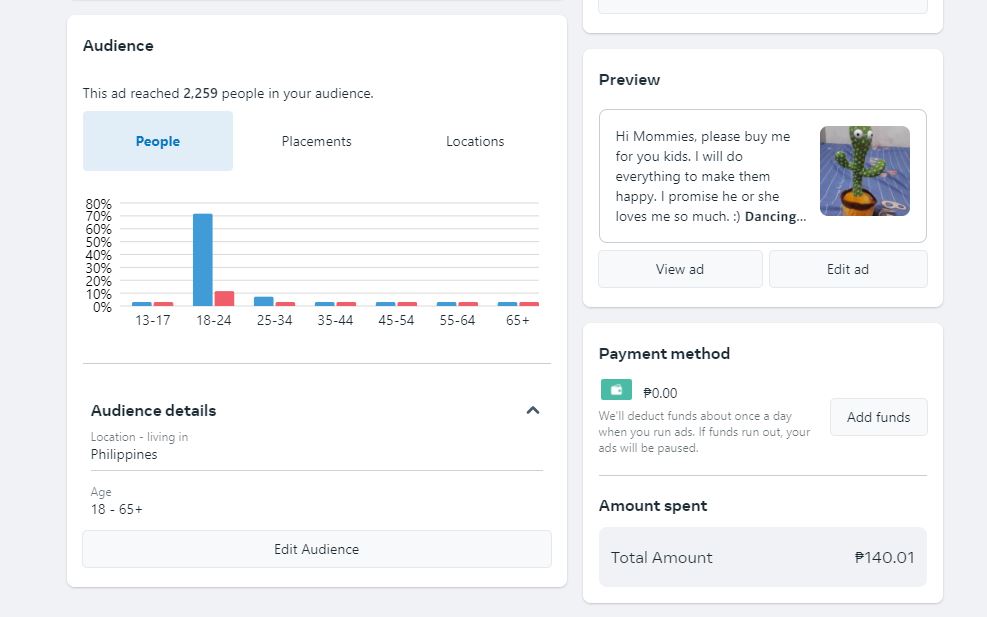Click the blue 25-34 bar

(264, 301)
